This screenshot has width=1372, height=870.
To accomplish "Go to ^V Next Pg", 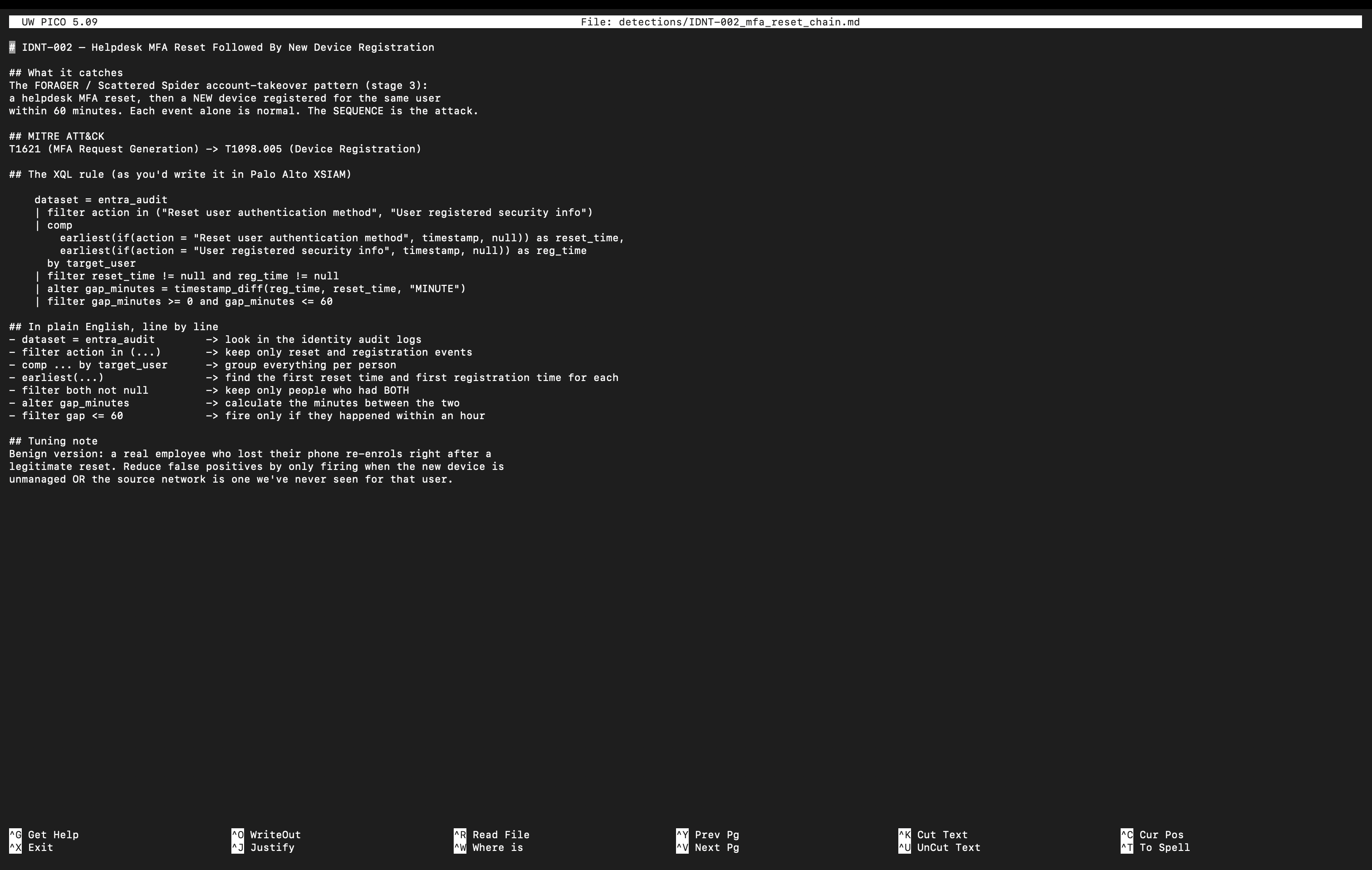I will pyautogui.click(x=708, y=847).
